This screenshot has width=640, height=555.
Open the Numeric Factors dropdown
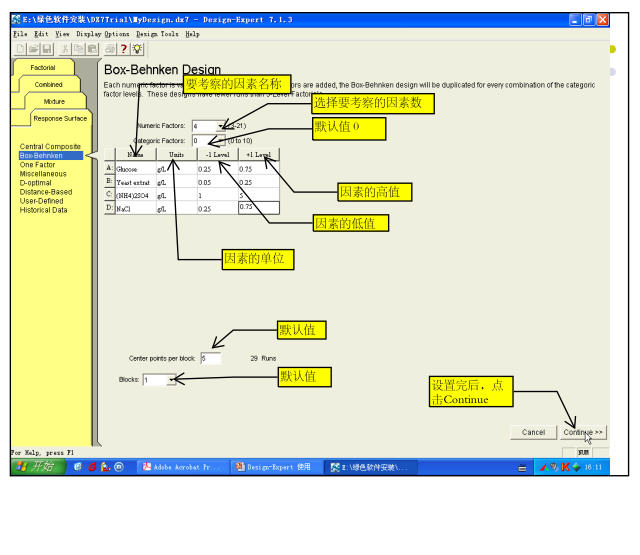tap(220, 126)
